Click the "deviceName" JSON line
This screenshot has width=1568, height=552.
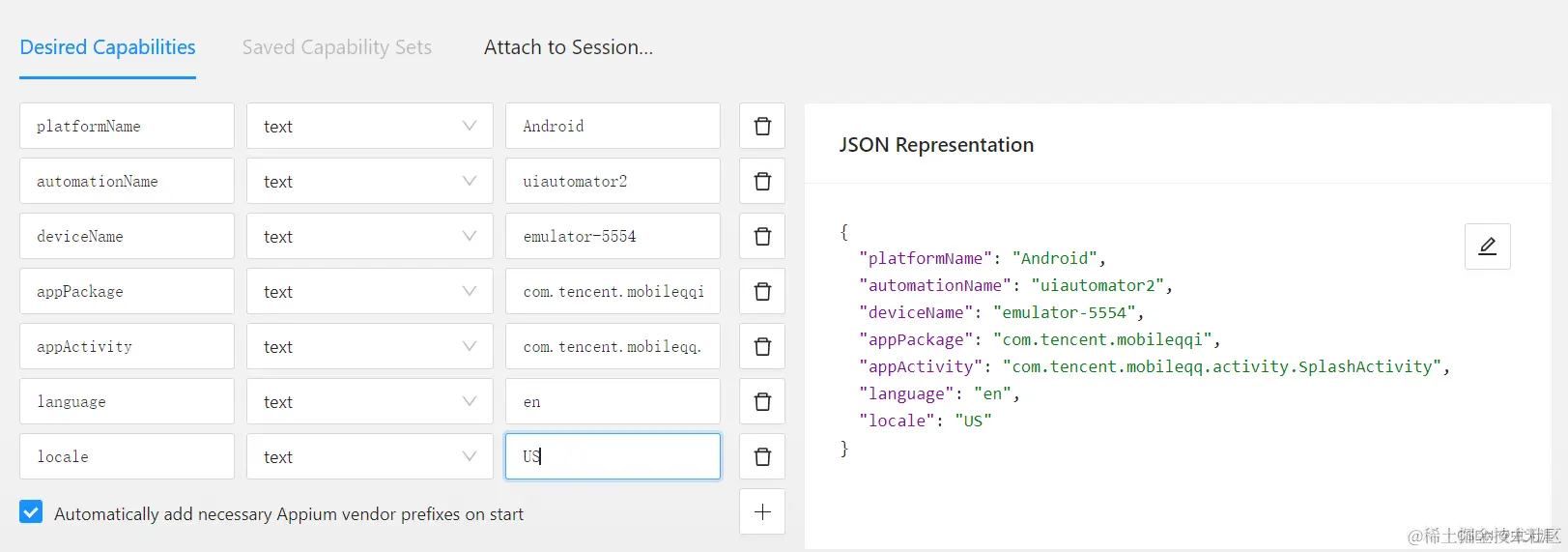click(1001, 312)
